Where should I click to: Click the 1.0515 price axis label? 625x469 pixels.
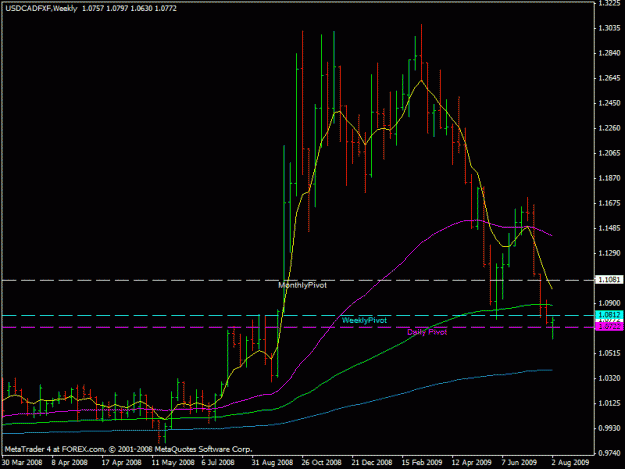pyautogui.click(x=609, y=353)
